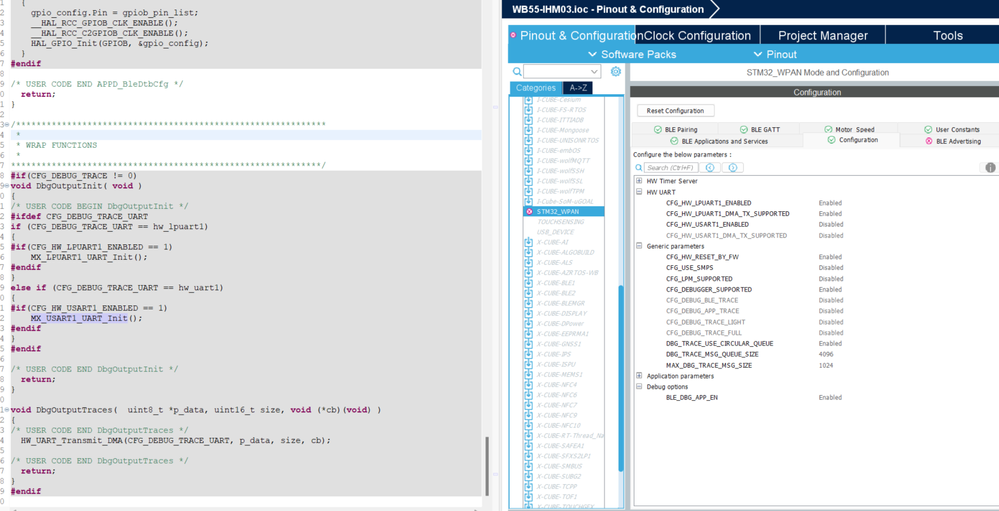
Task: Open the Software Packs dropdown menu
Action: pyautogui.click(x=632, y=54)
